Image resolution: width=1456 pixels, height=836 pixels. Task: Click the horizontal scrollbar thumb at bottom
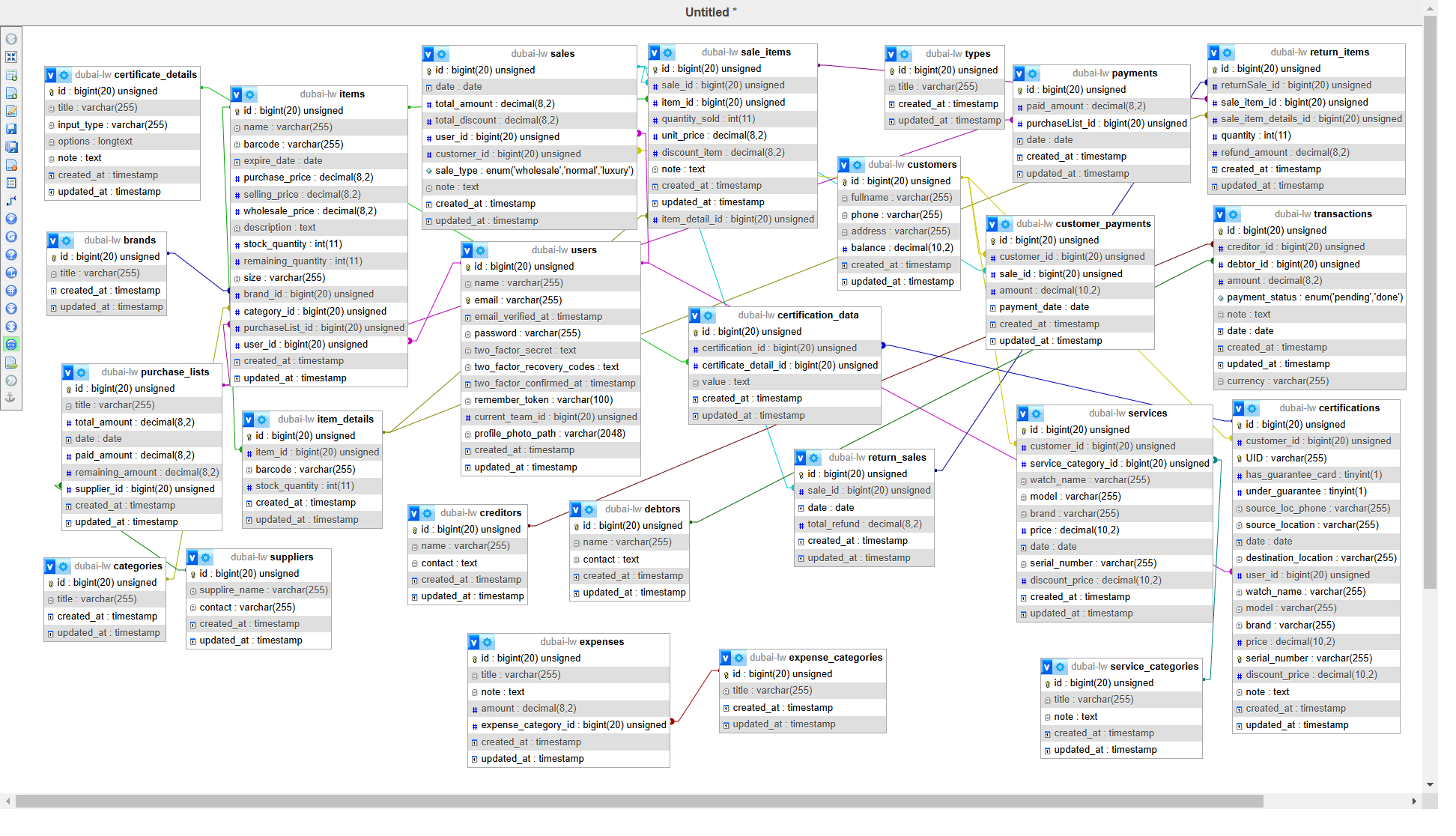pos(639,802)
